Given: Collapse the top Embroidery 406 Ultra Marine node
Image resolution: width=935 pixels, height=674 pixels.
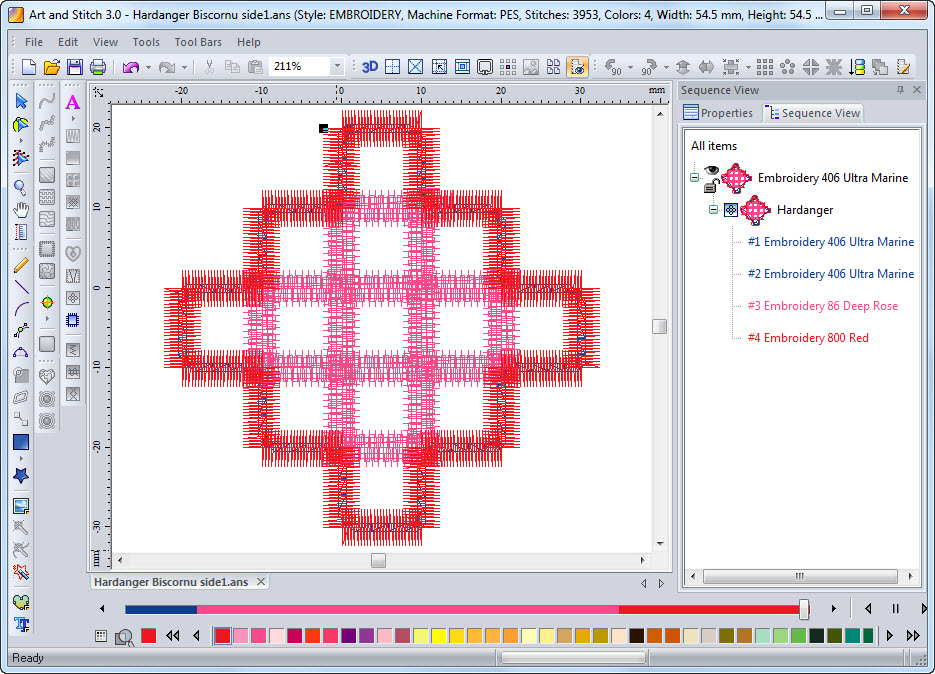Looking at the screenshot, I should point(694,178).
